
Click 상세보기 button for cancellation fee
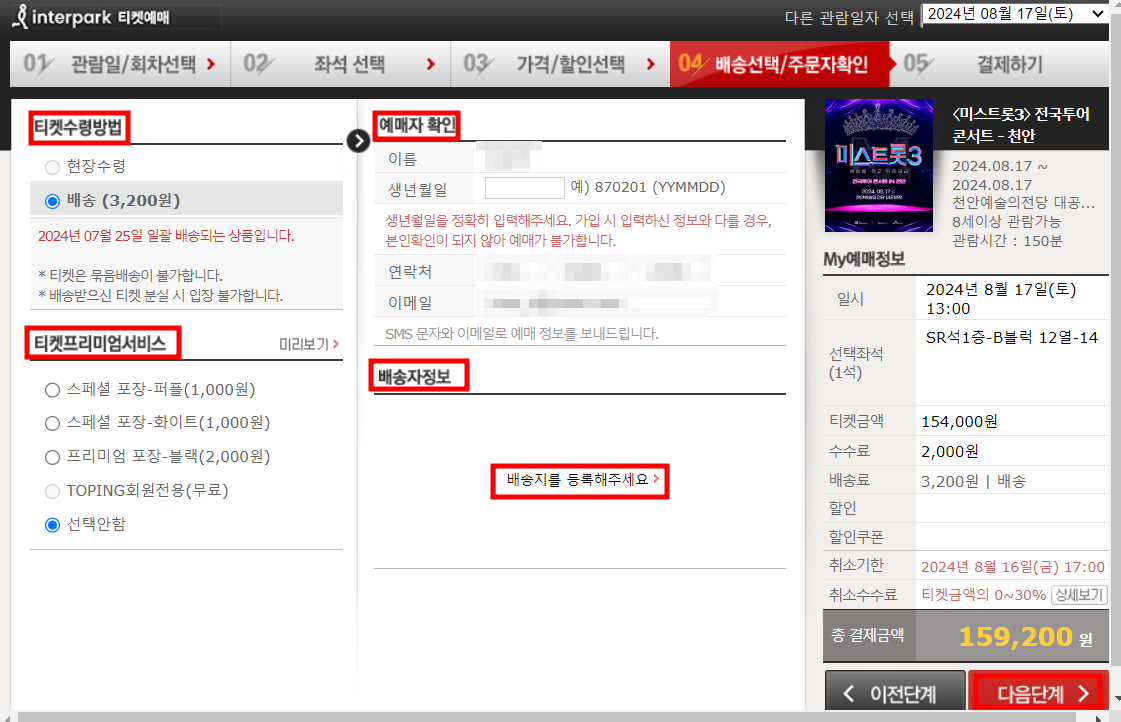1080,595
